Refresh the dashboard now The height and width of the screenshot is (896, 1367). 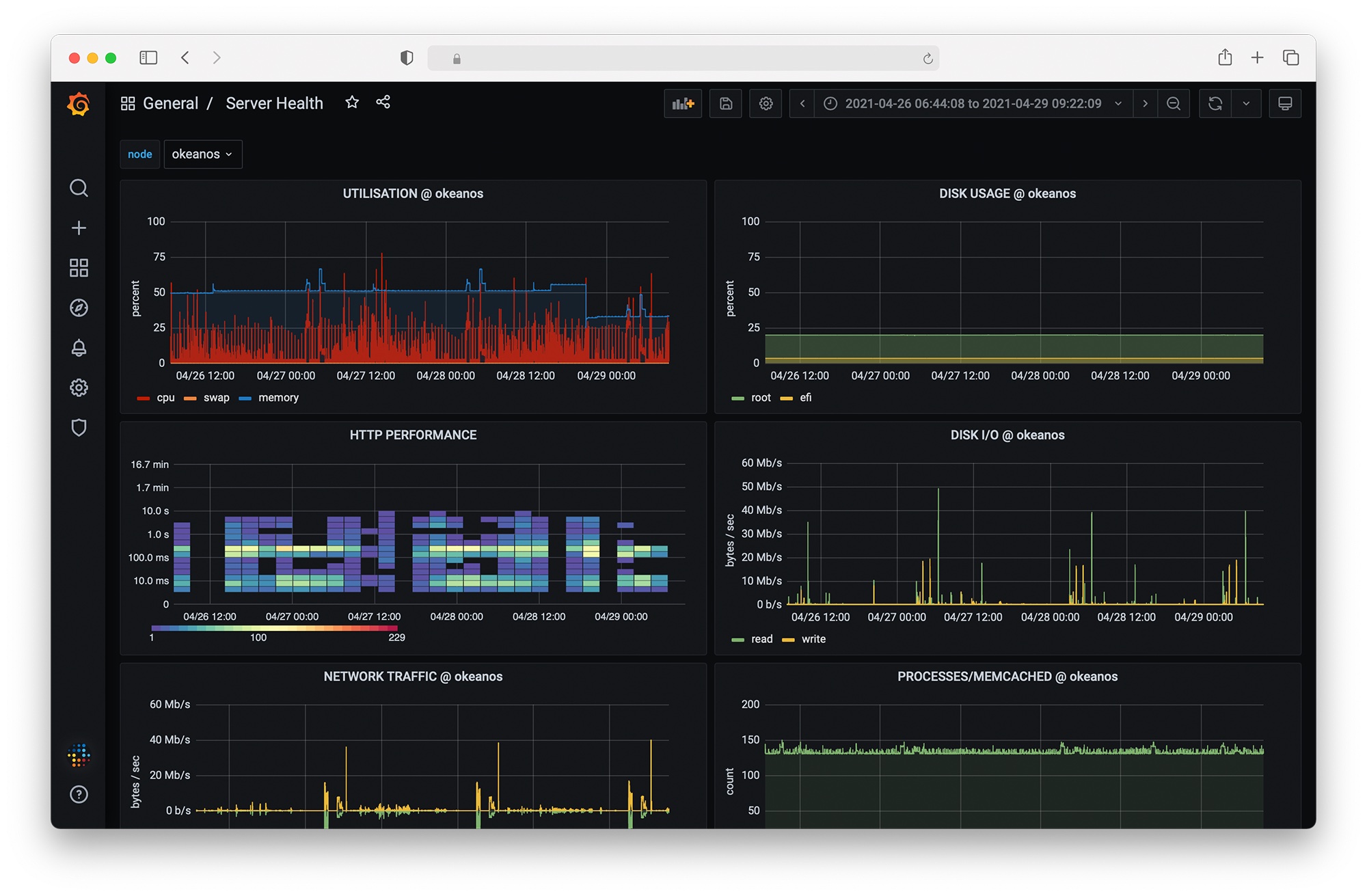pyautogui.click(x=1215, y=103)
